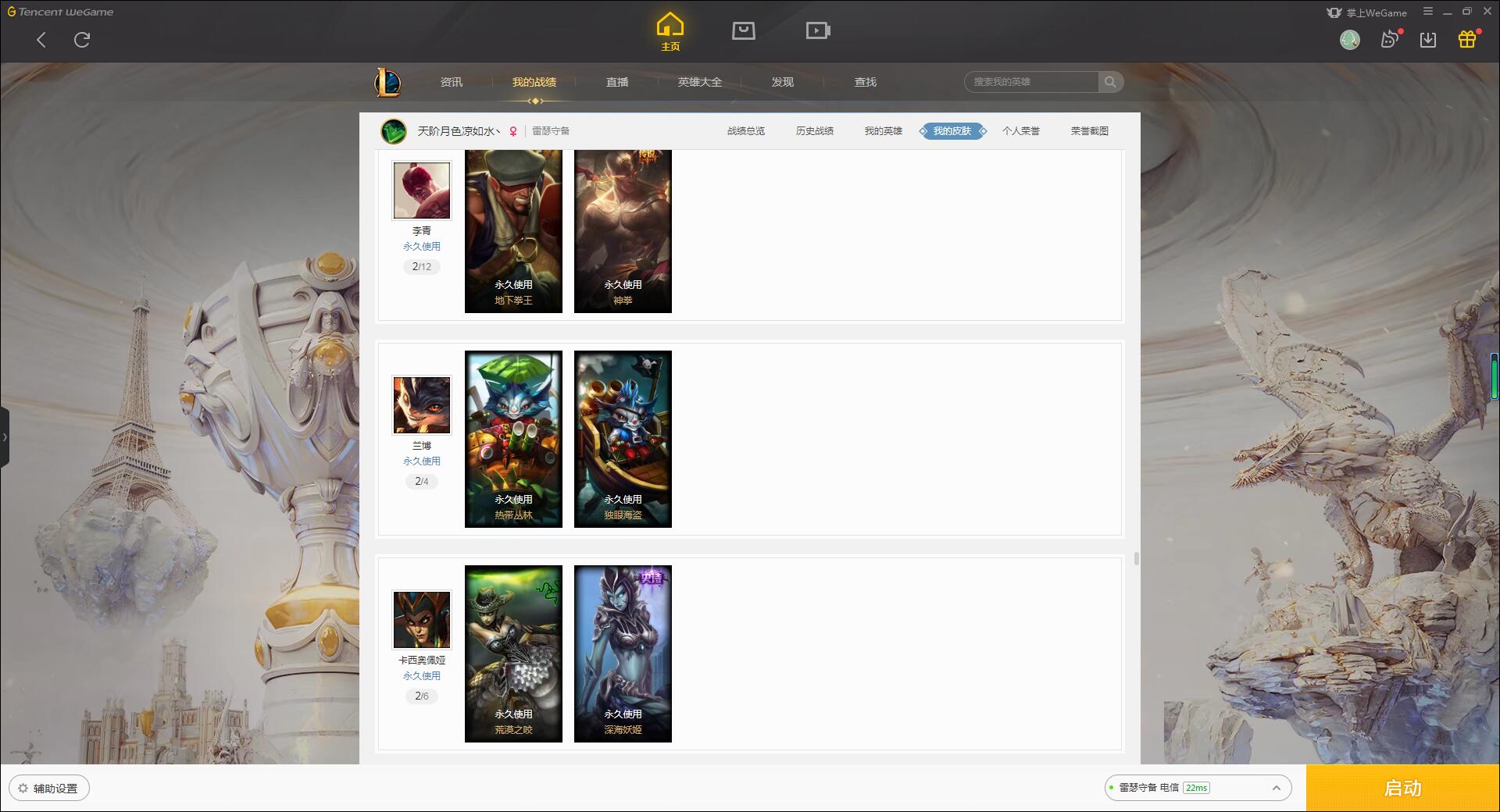The image size is (1500, 812).
Task: Click the right edge green scrollbar
Action: pos(1496,377)
